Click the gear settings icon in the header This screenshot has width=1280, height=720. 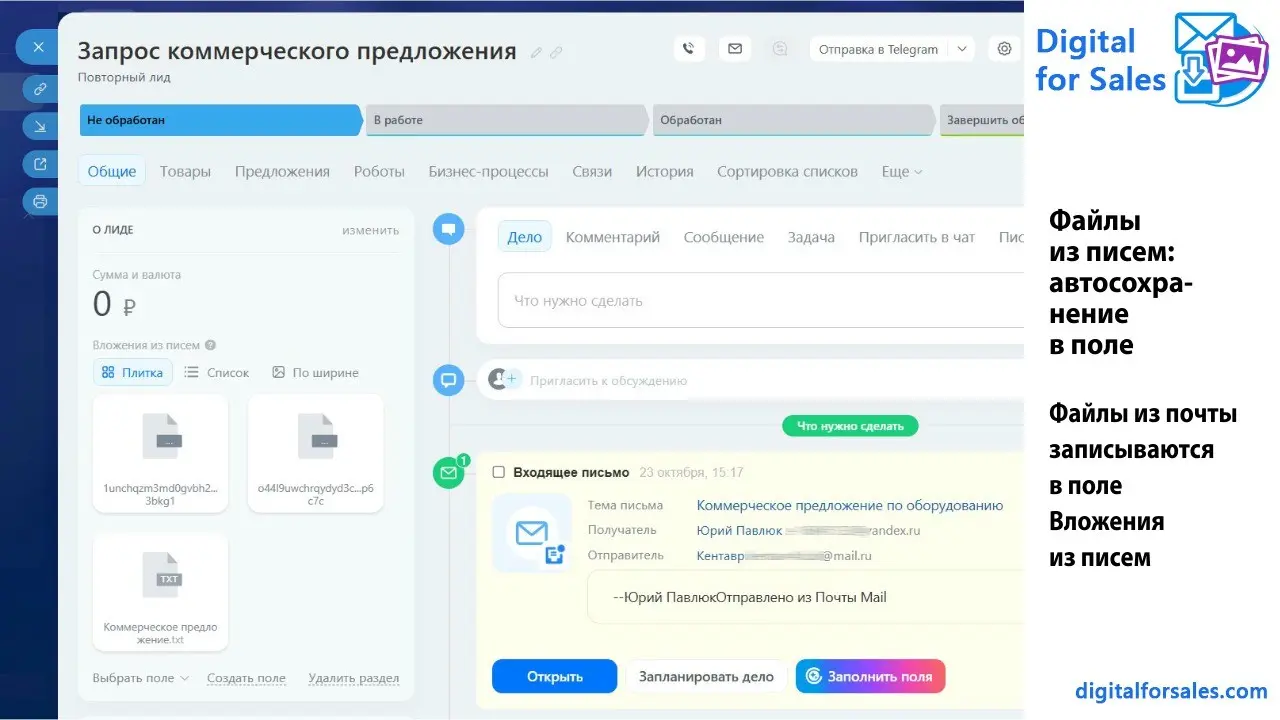coord(1005,48)
